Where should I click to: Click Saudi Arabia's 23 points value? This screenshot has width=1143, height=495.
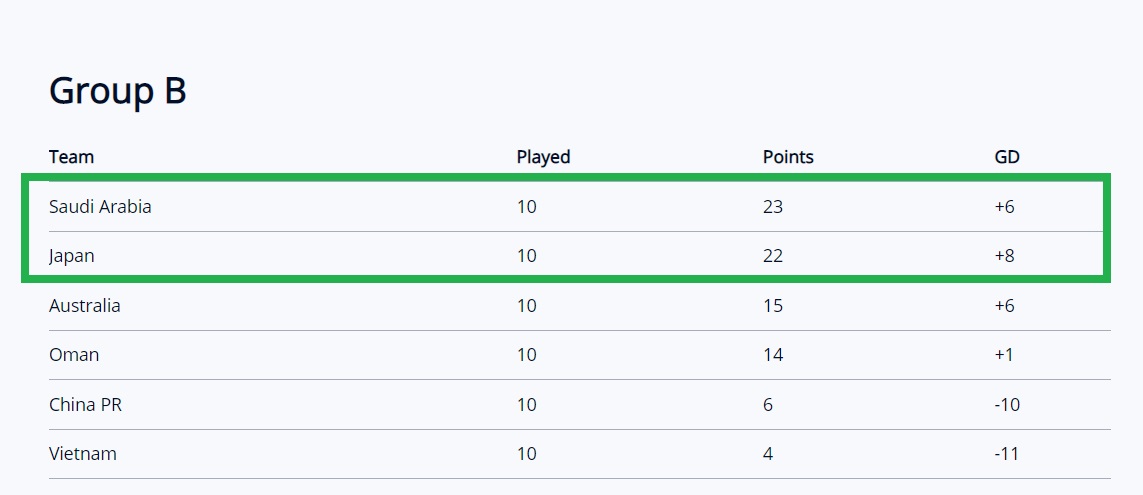pyautogui.click(x=773, y=206)
